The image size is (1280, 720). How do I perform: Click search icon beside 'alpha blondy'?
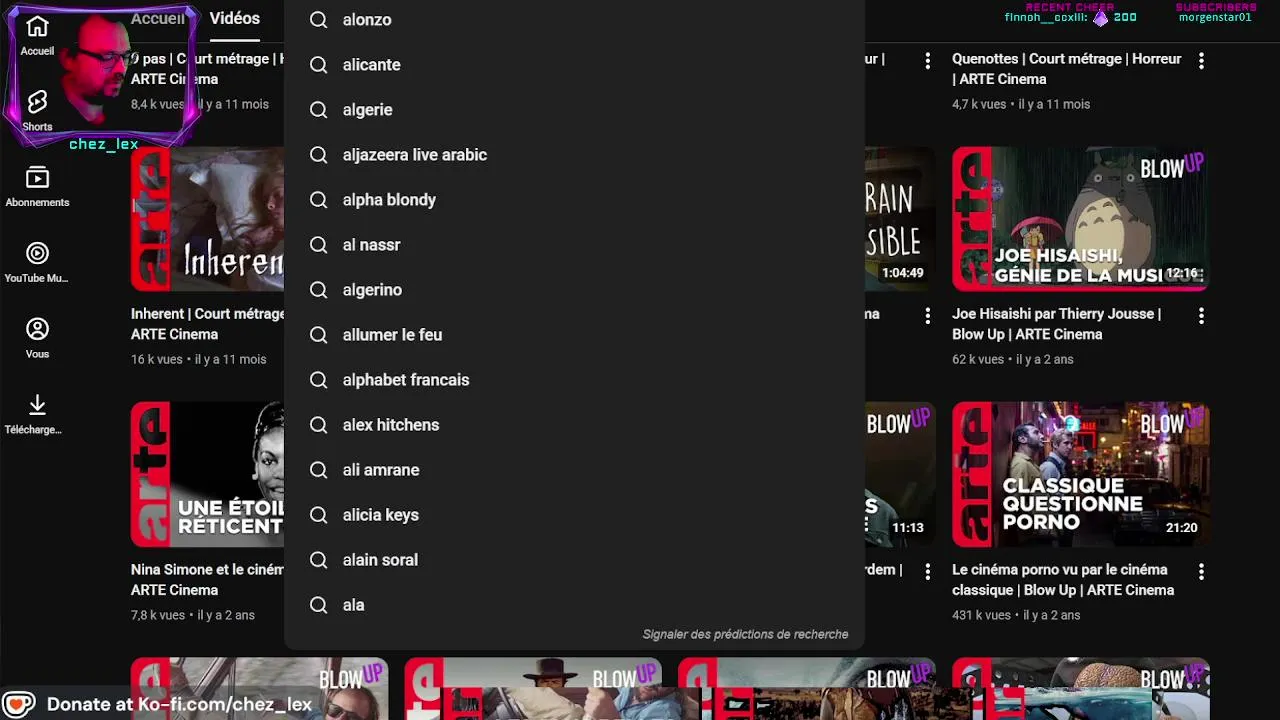pyautogui.click(x=319, y=200)
